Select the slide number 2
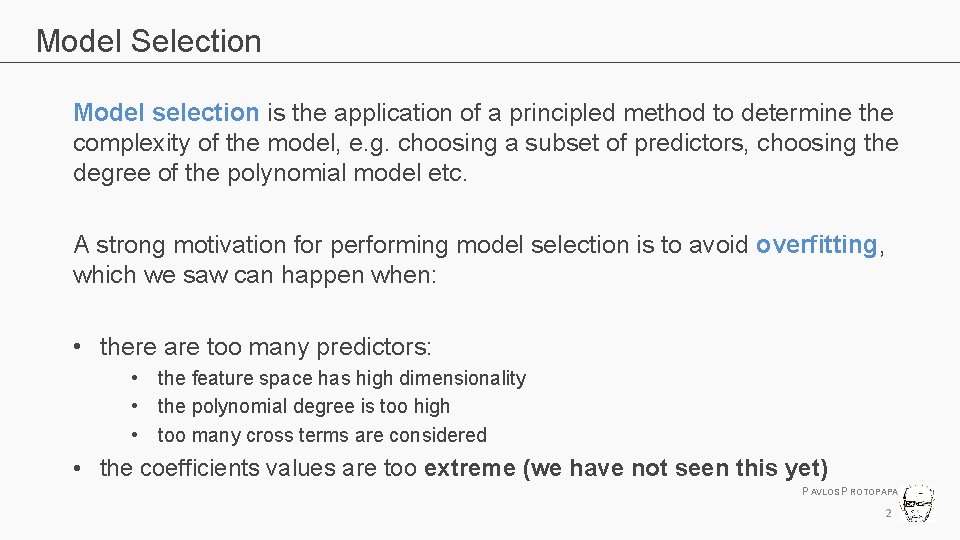 (888, 513)
